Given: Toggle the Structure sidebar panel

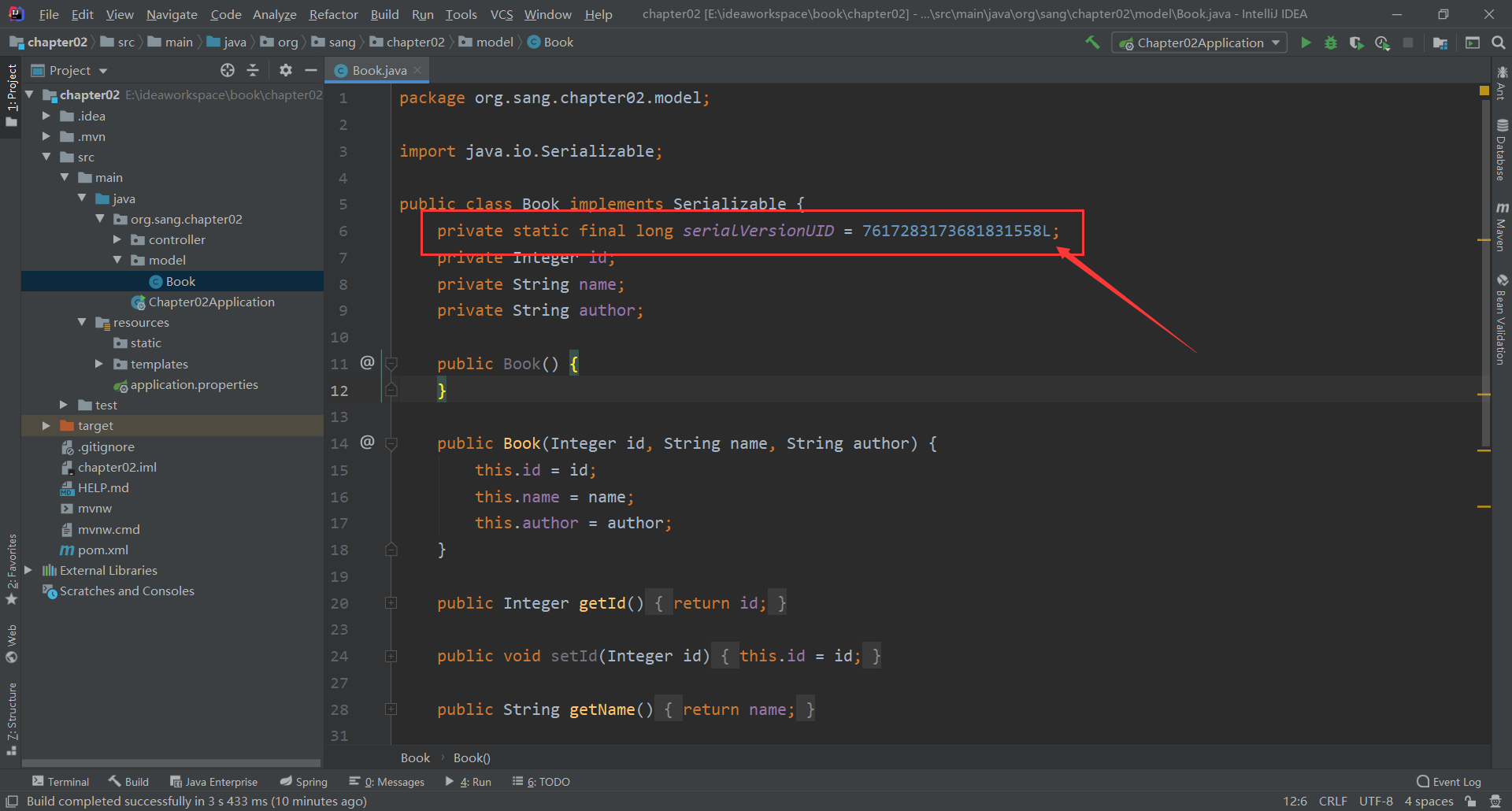Looking at the screenshot, I should click(x=11, y=718).
